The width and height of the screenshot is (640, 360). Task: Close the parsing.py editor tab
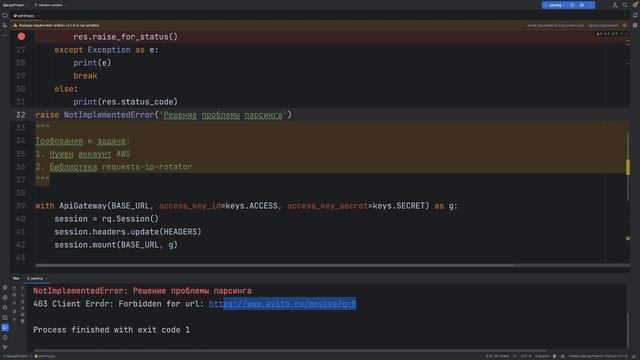click(x=38, y=16)
